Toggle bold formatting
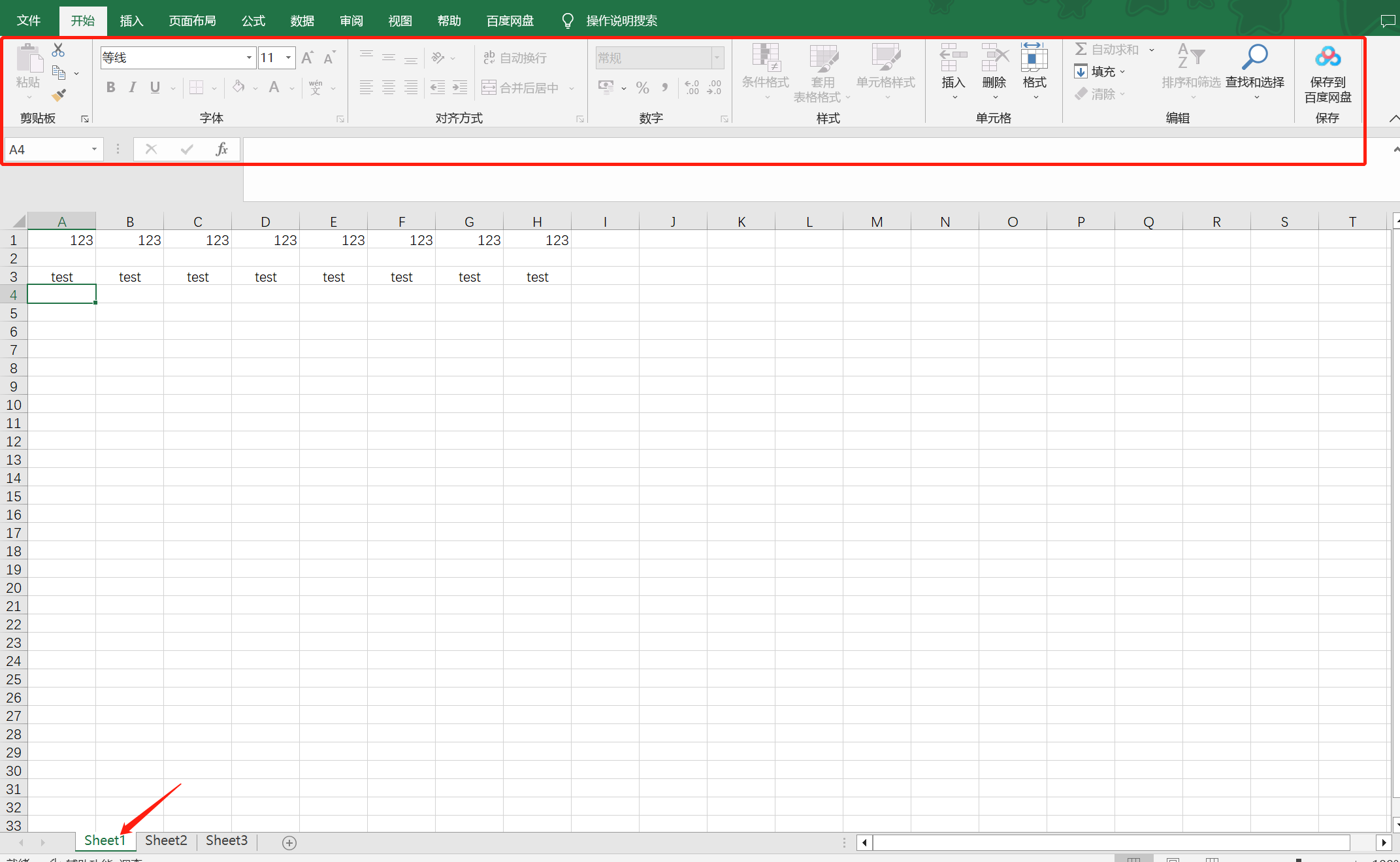Viewport: 1400px width, 862px height. 111,88
